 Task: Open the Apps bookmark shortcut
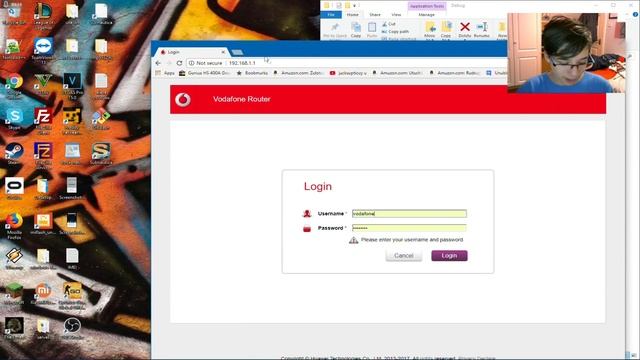coord(165,73)
